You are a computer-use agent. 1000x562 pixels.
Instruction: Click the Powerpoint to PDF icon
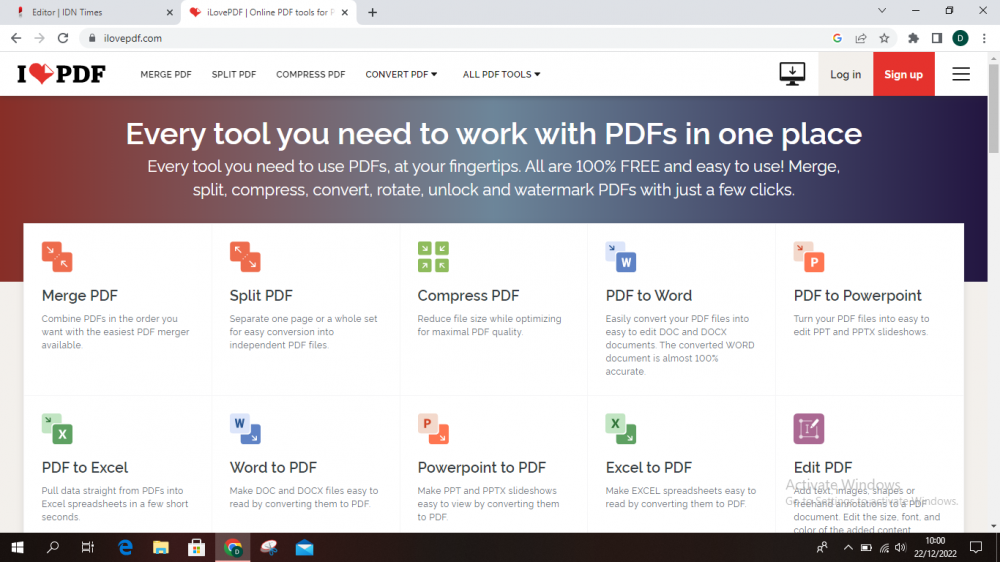tap(433, 429)
